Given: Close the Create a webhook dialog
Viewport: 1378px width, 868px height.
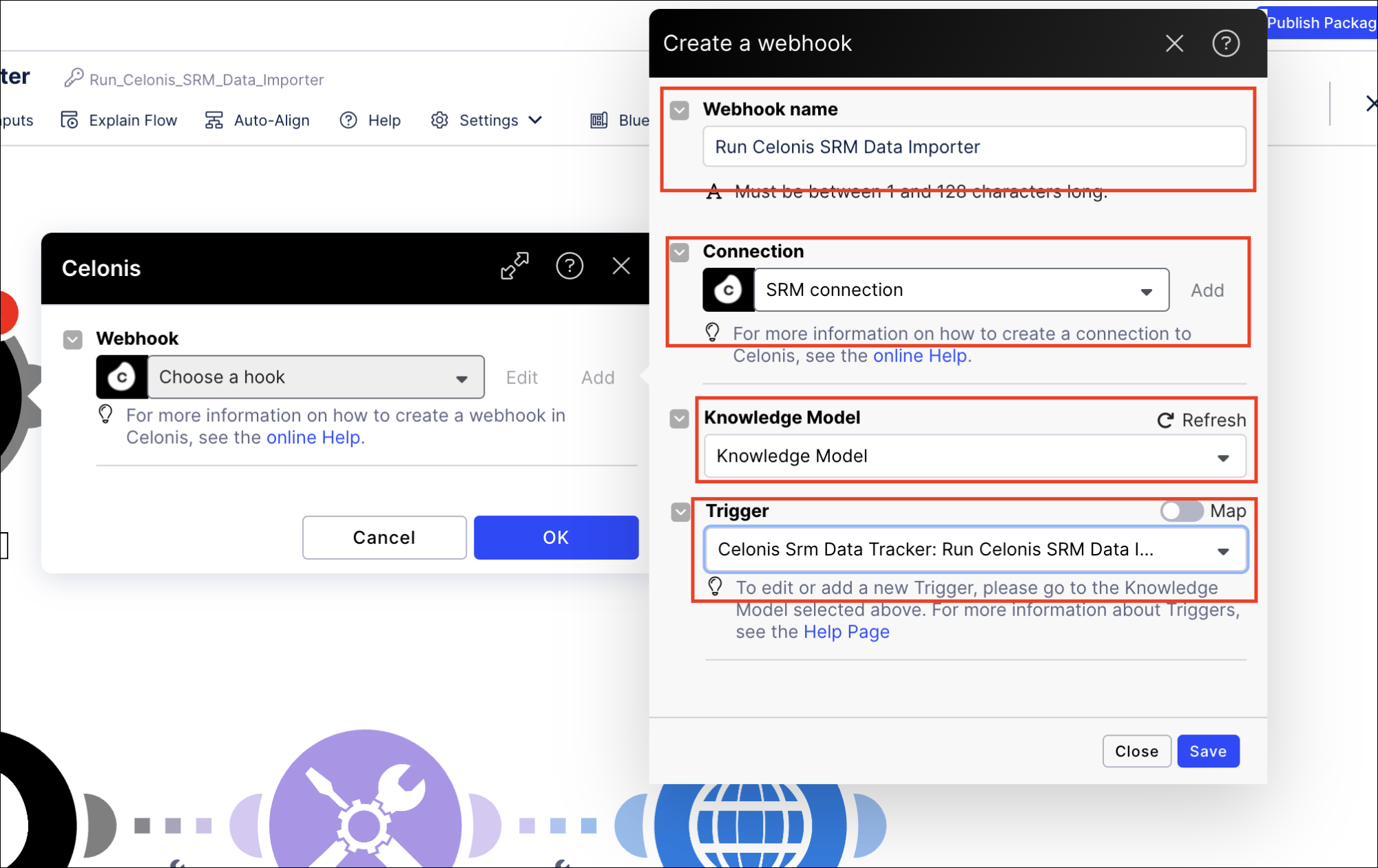Looking at the screenshot, I should (1174, 43).
